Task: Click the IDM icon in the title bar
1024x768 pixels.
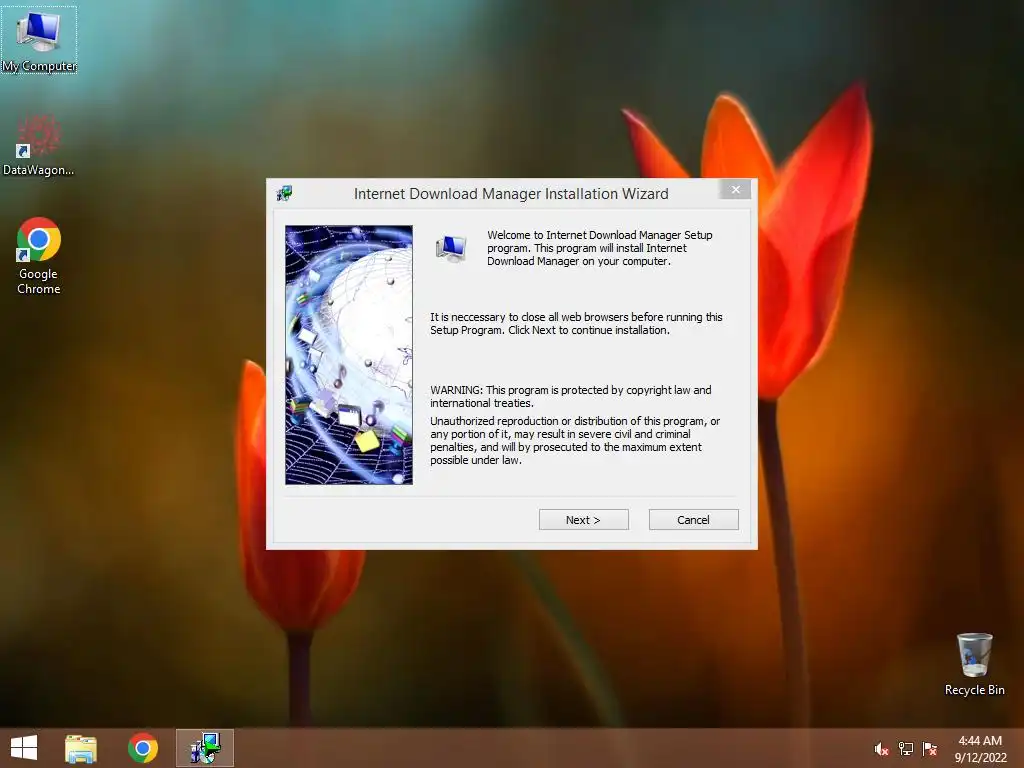Action: click(284, 193)
